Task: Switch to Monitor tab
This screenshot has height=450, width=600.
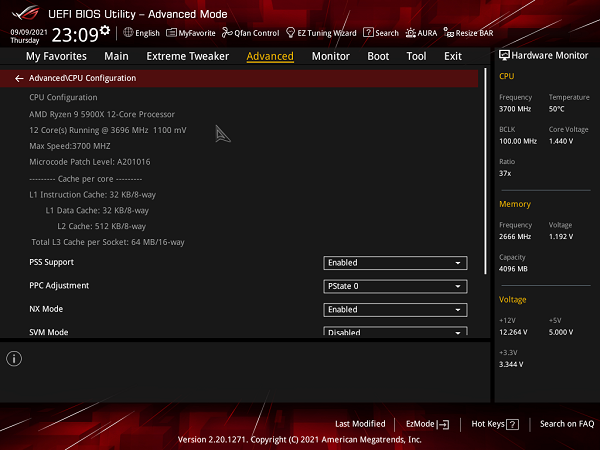Action: click(331, 56)
